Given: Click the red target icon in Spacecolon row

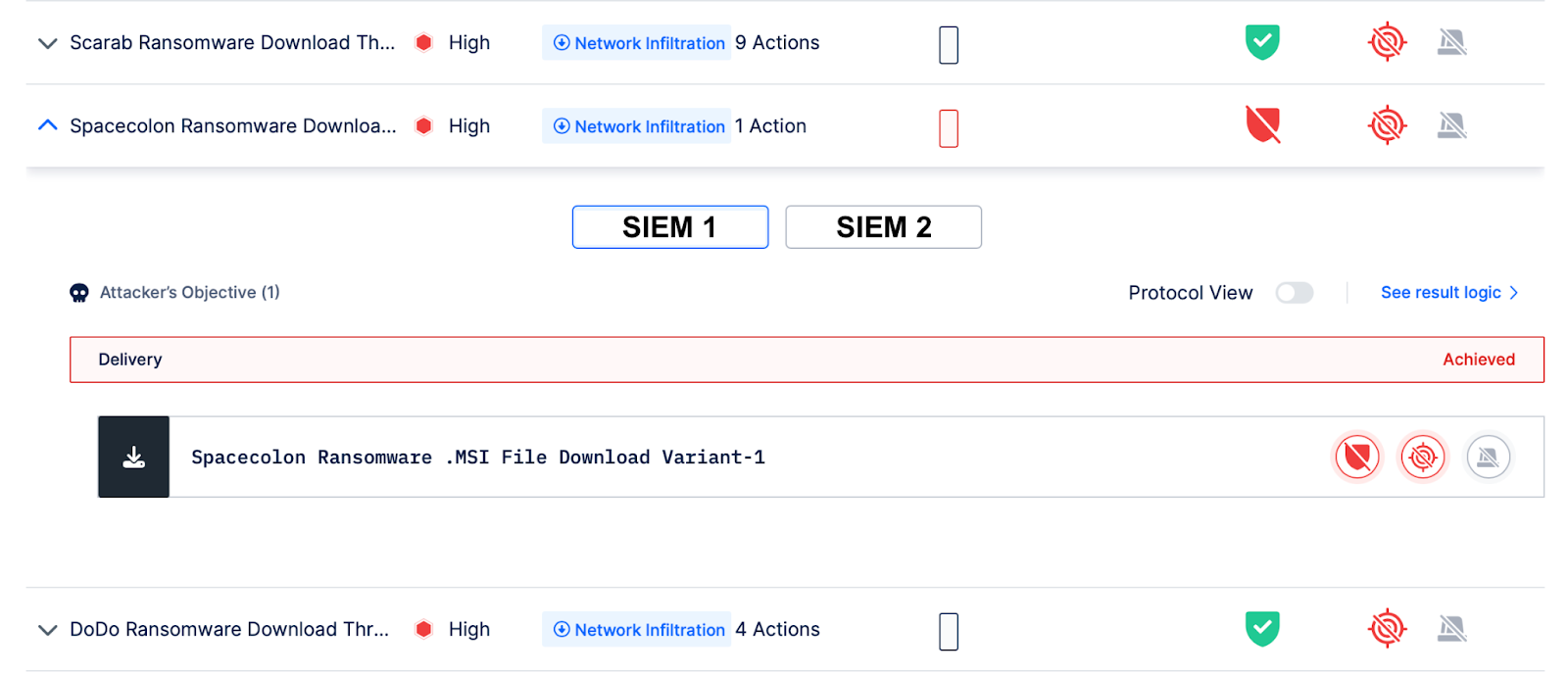Looking at the screenshot, I should pyautogui.click(x=1387, y=125).
